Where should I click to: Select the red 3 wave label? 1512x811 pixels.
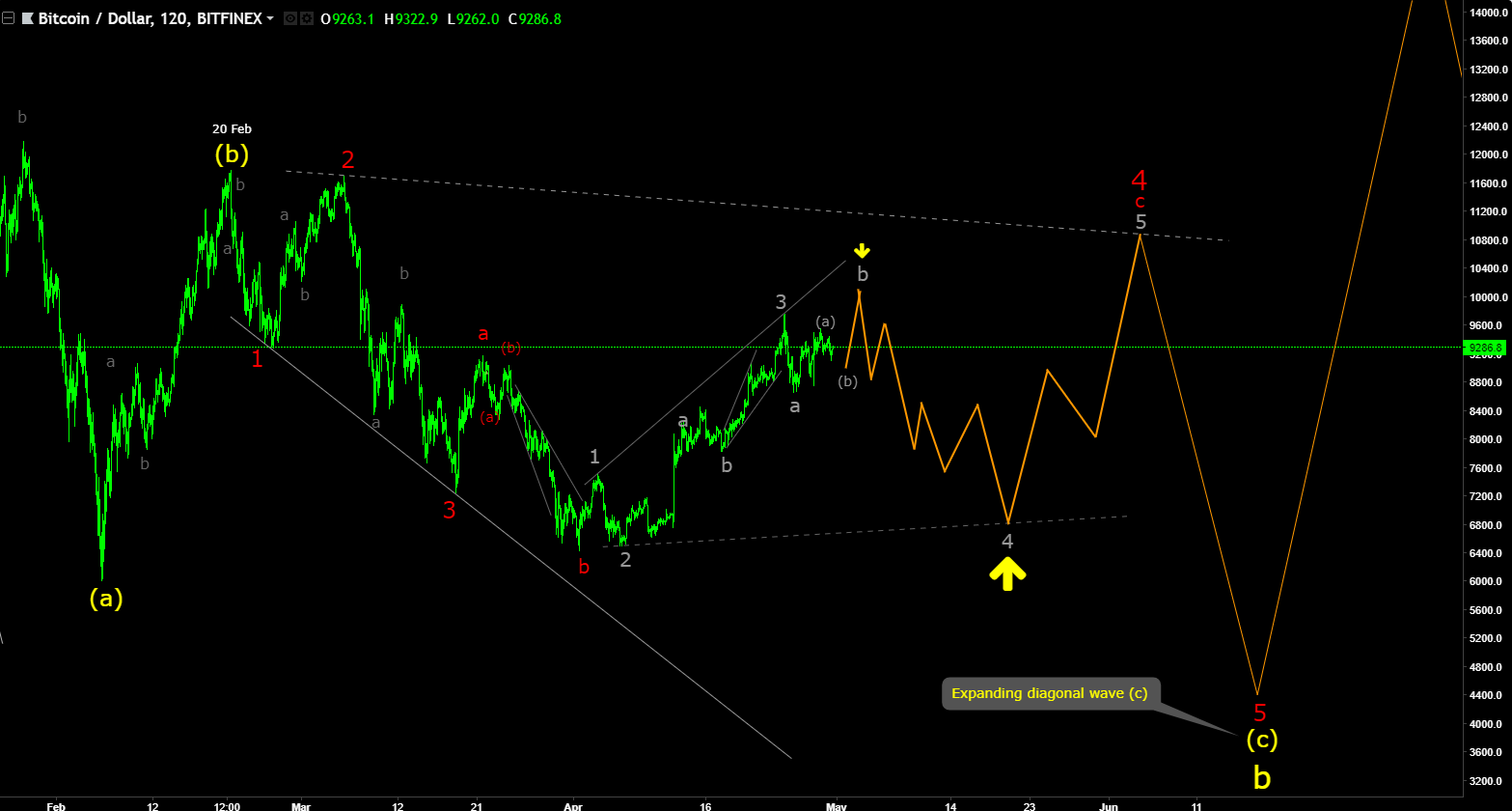(449, 510)
